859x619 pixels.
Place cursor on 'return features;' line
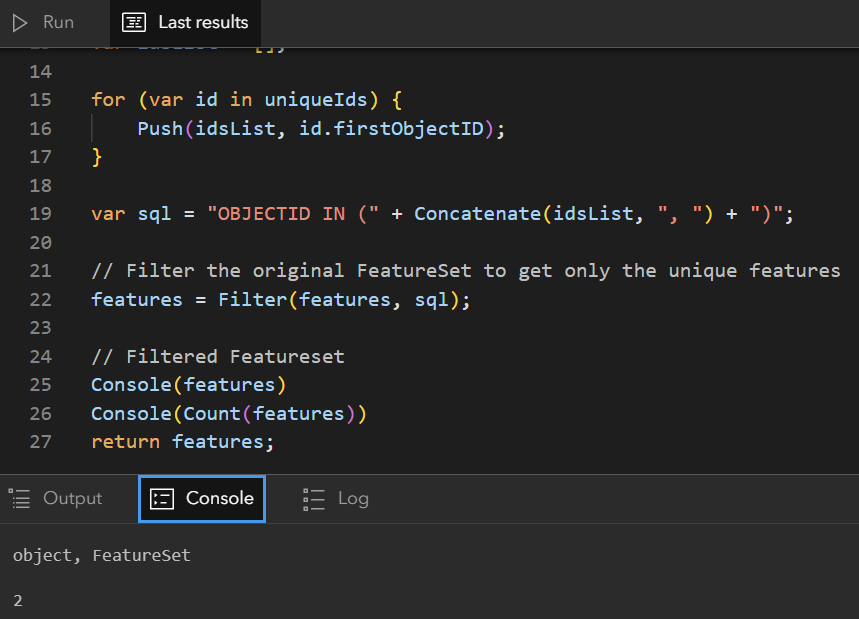pos(182,441)
